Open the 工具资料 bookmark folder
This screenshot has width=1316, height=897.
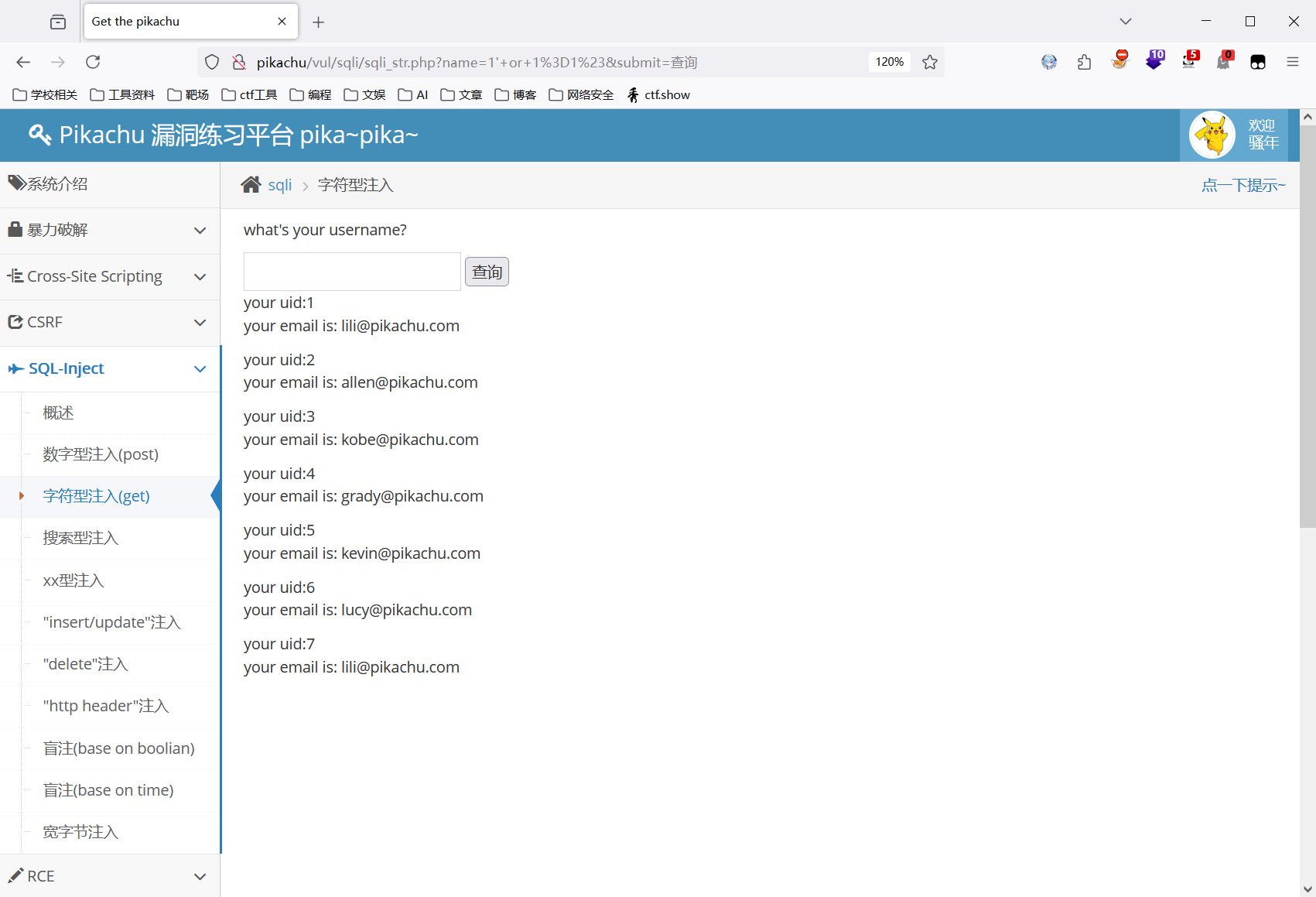(122, 94)
